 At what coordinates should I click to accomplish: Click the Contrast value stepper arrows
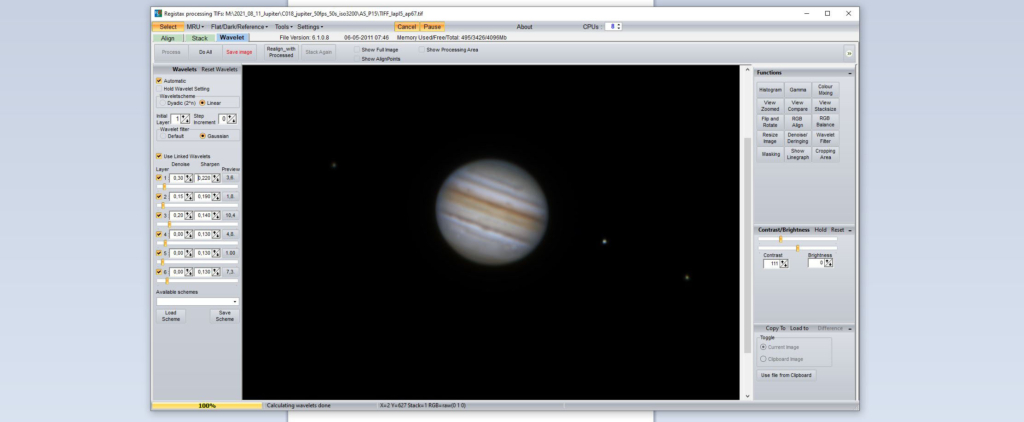784,264
